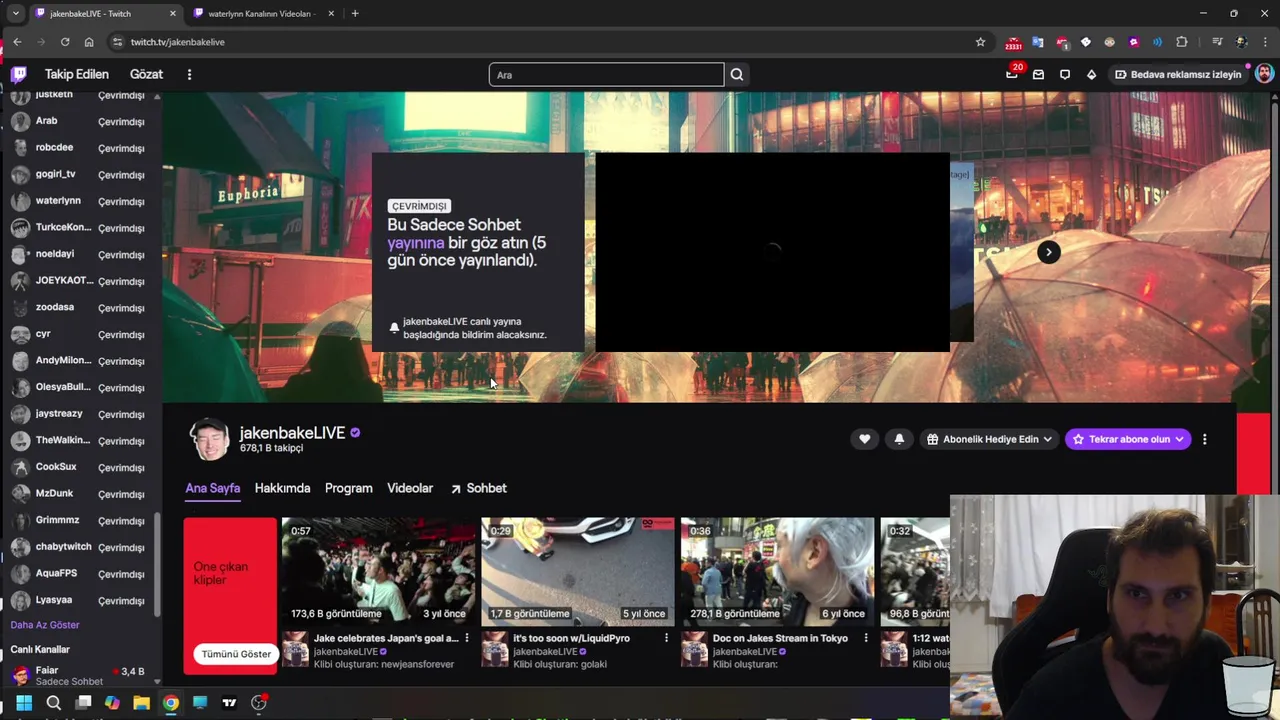Image resolution: width=1280 pixels, height=720 pixels.
Task: Open Windows Start menu
Action: pos(24,703)
